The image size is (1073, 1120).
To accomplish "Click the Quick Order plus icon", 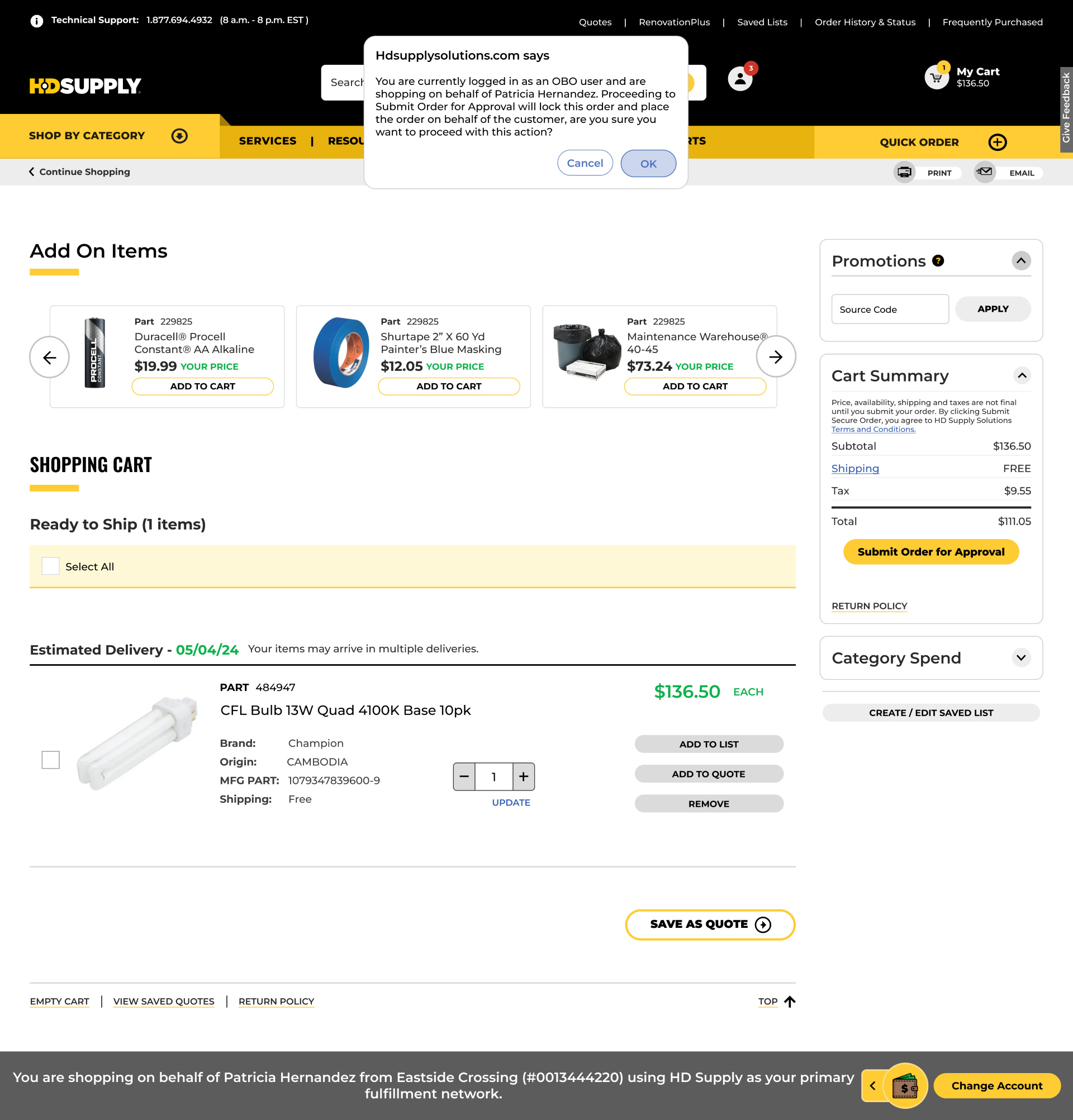I will tap(998, 142).
